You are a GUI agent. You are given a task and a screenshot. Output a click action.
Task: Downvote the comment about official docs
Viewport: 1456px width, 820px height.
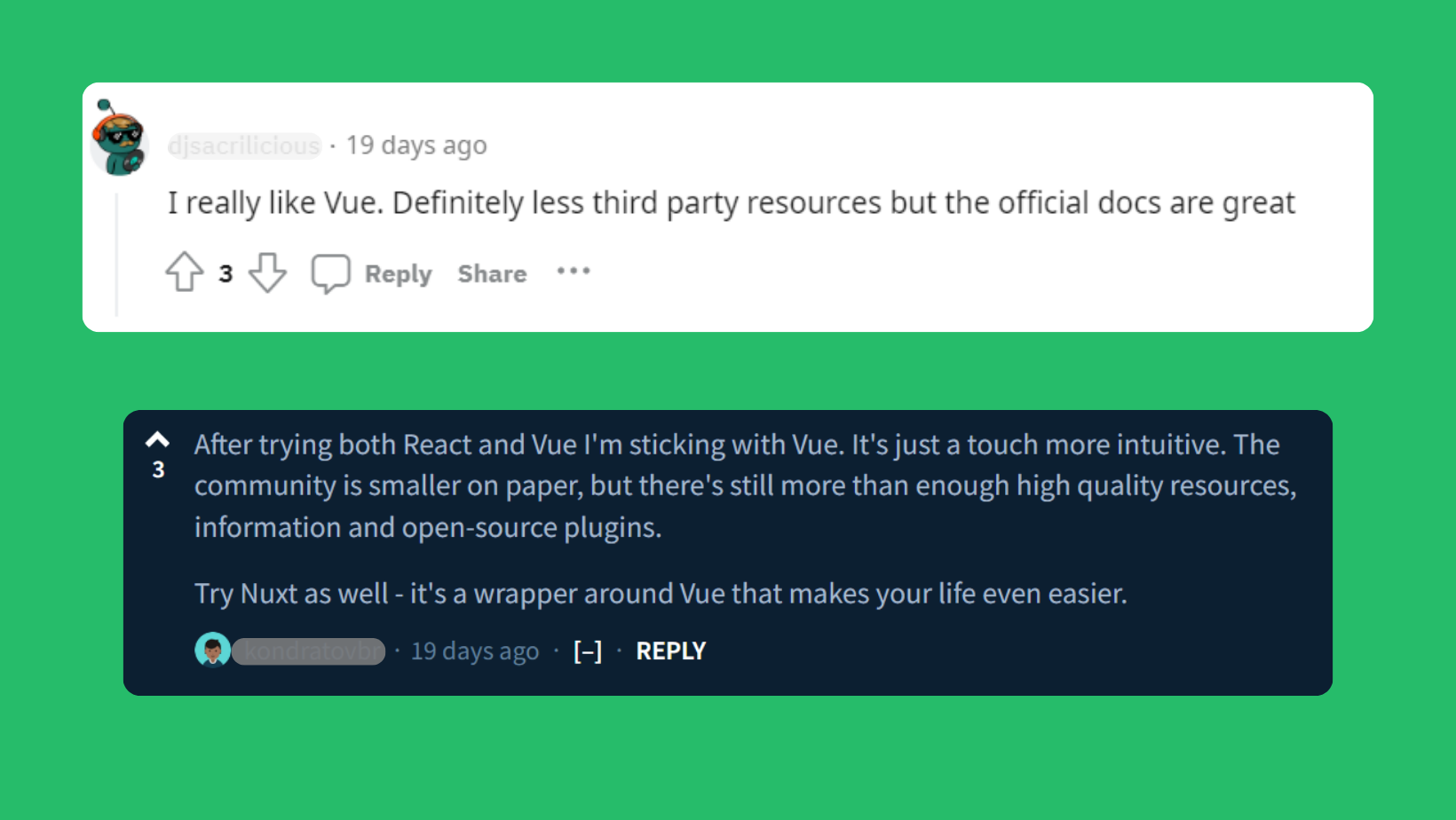[267, 272]
